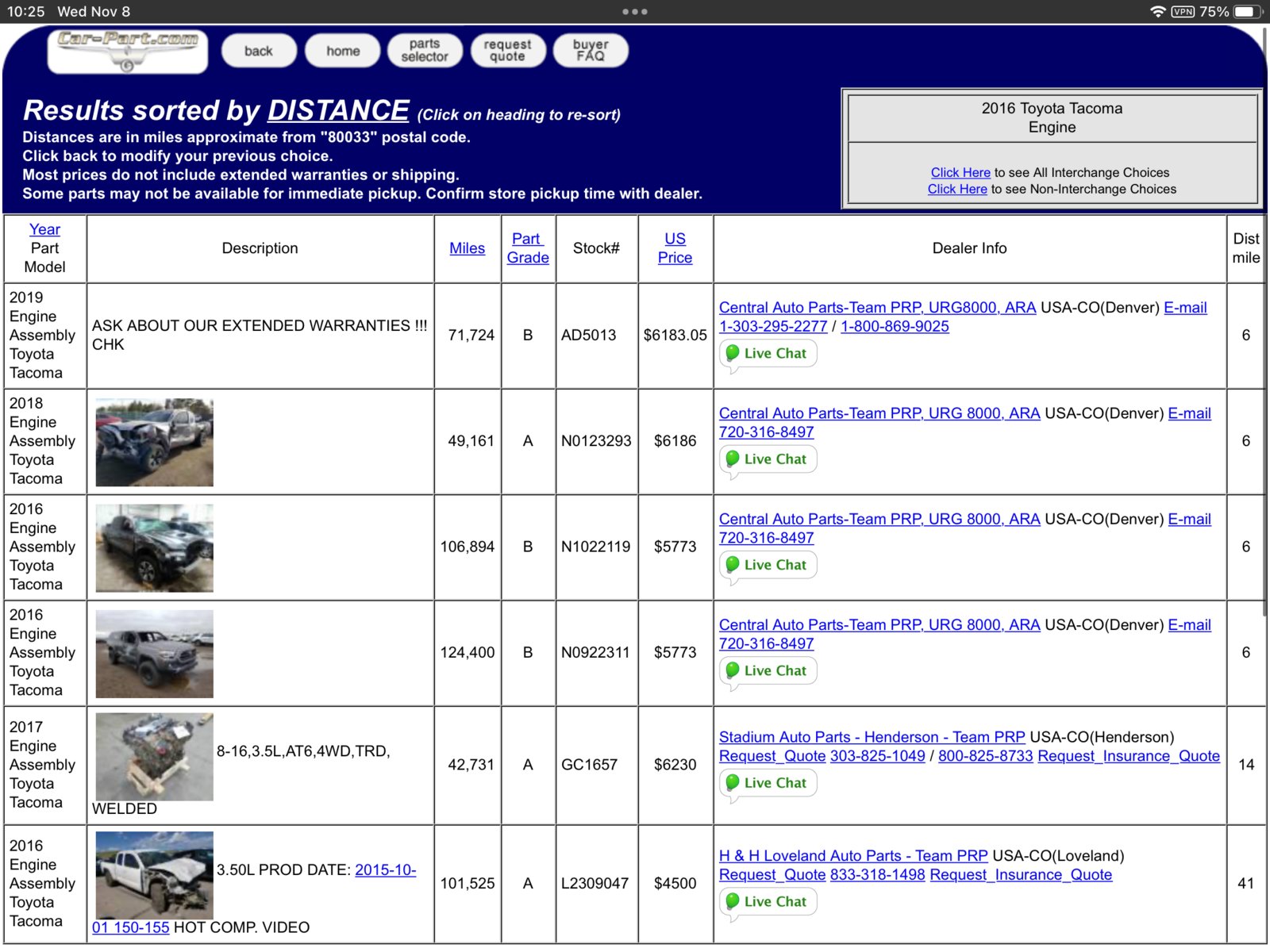Tap the three-dot multitasking menu
Screen dimensions: 1270x952
[635, 11]
